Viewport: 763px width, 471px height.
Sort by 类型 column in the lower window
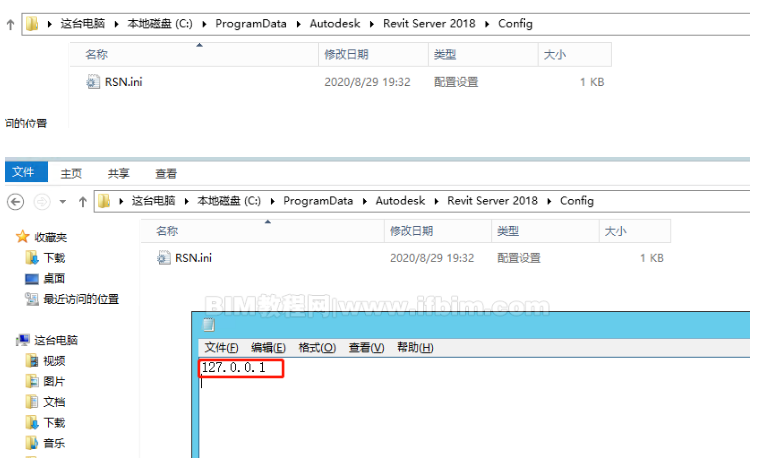545,231
